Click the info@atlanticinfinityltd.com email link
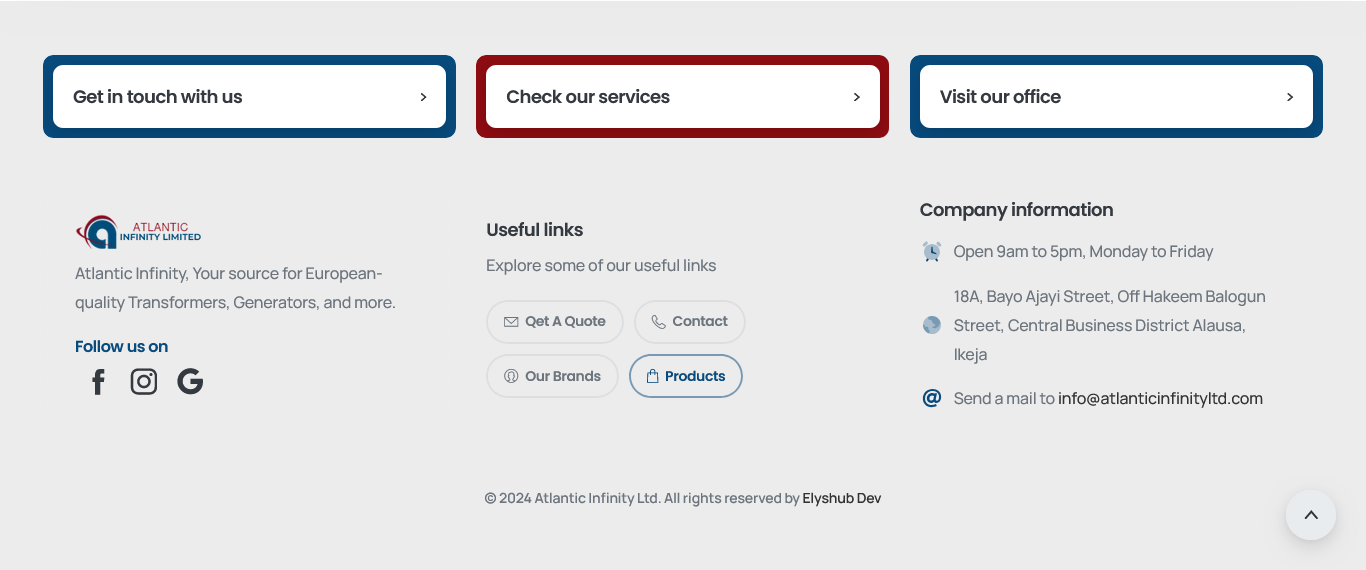This screenshot has height=570, width=1366. coord(1160,398)
